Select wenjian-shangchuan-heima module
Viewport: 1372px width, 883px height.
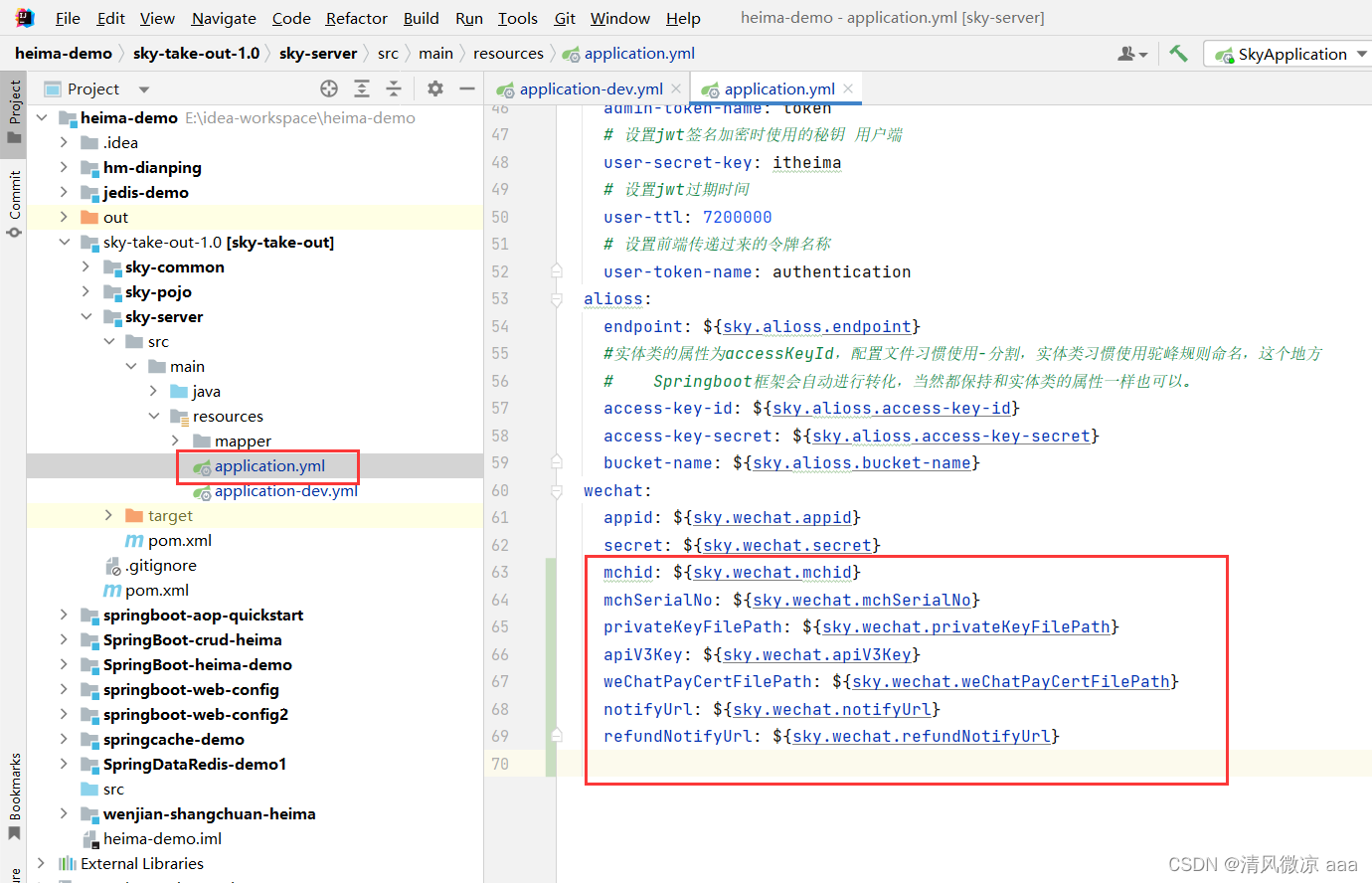[209, 813]
